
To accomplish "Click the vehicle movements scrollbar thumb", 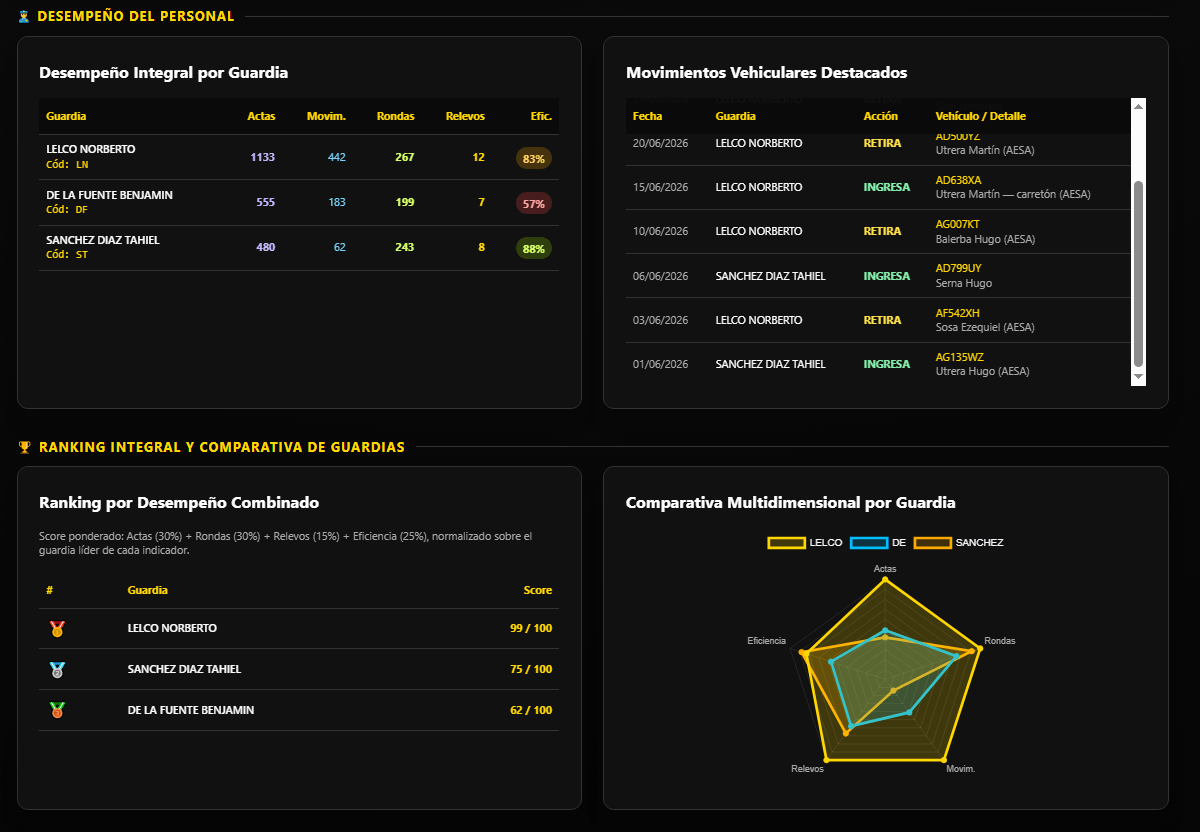I will pyautogui.click(x=1138, y=273).
